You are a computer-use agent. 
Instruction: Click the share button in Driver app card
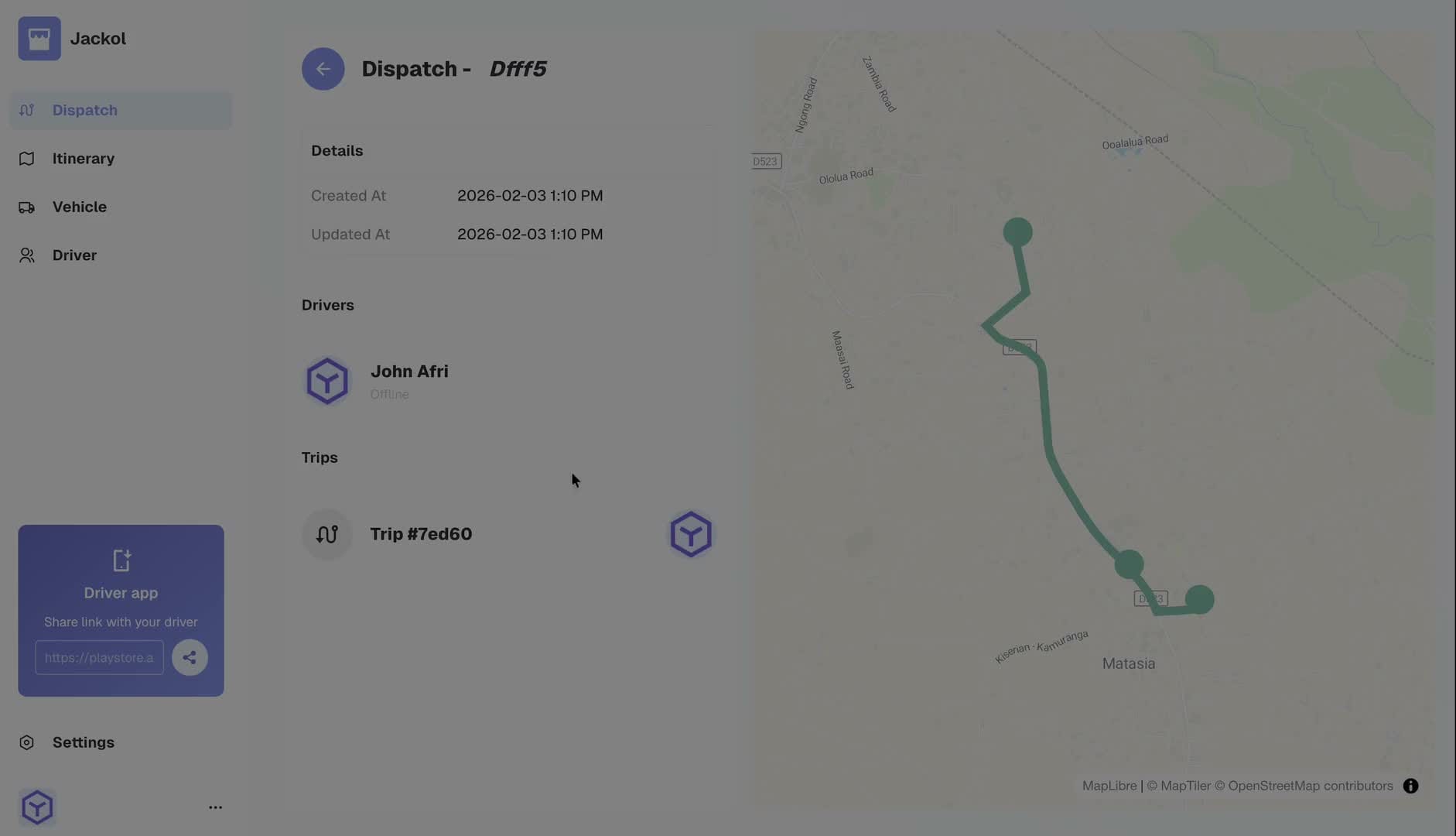pos(190,657)
